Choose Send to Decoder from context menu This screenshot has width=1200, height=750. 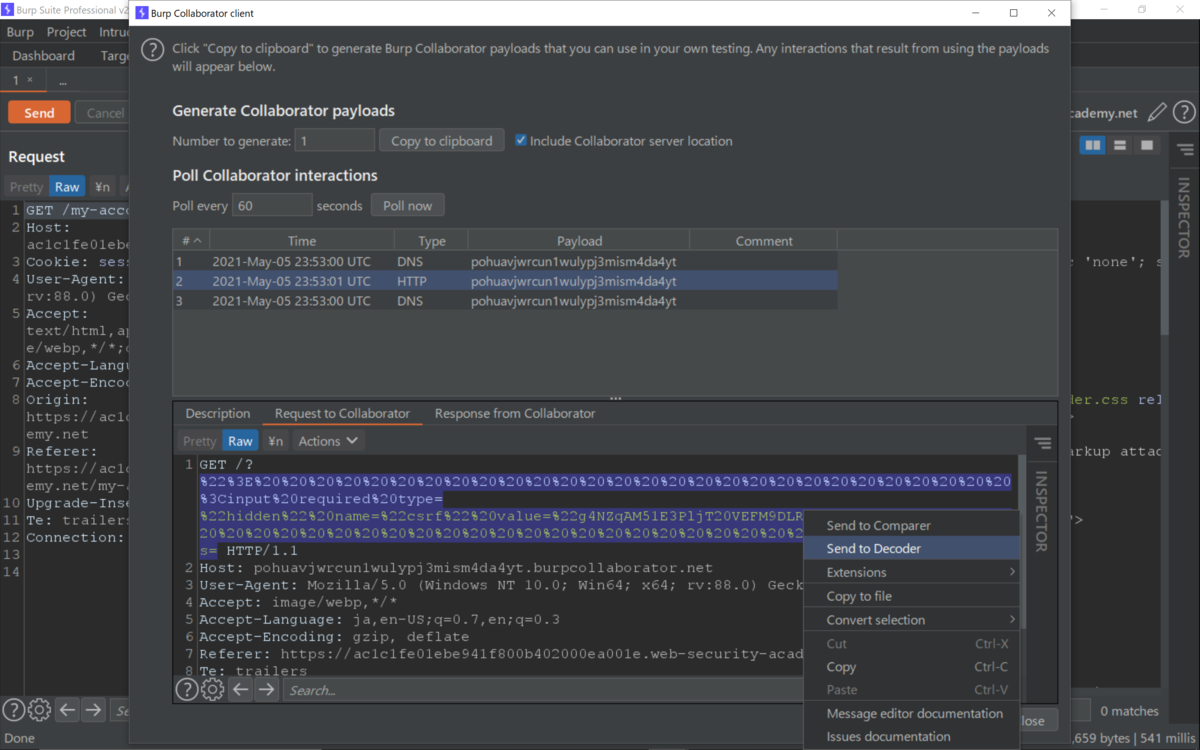point(911,548)
